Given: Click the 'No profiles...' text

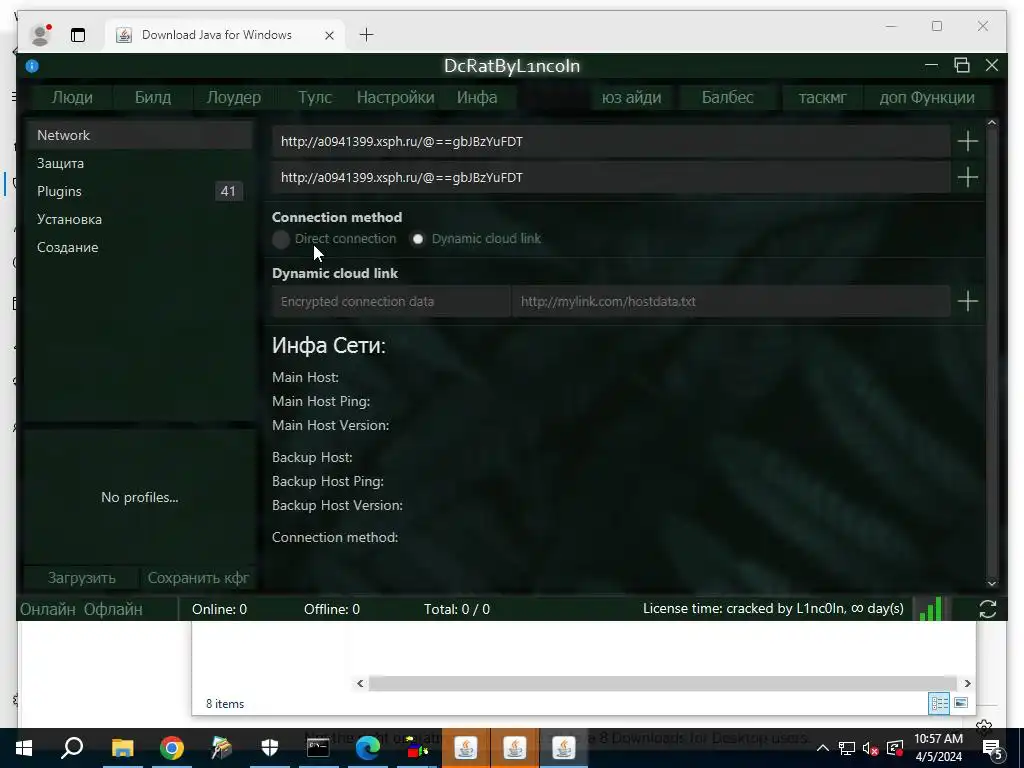Looking at the screenshot, I should tap(140, 498).
